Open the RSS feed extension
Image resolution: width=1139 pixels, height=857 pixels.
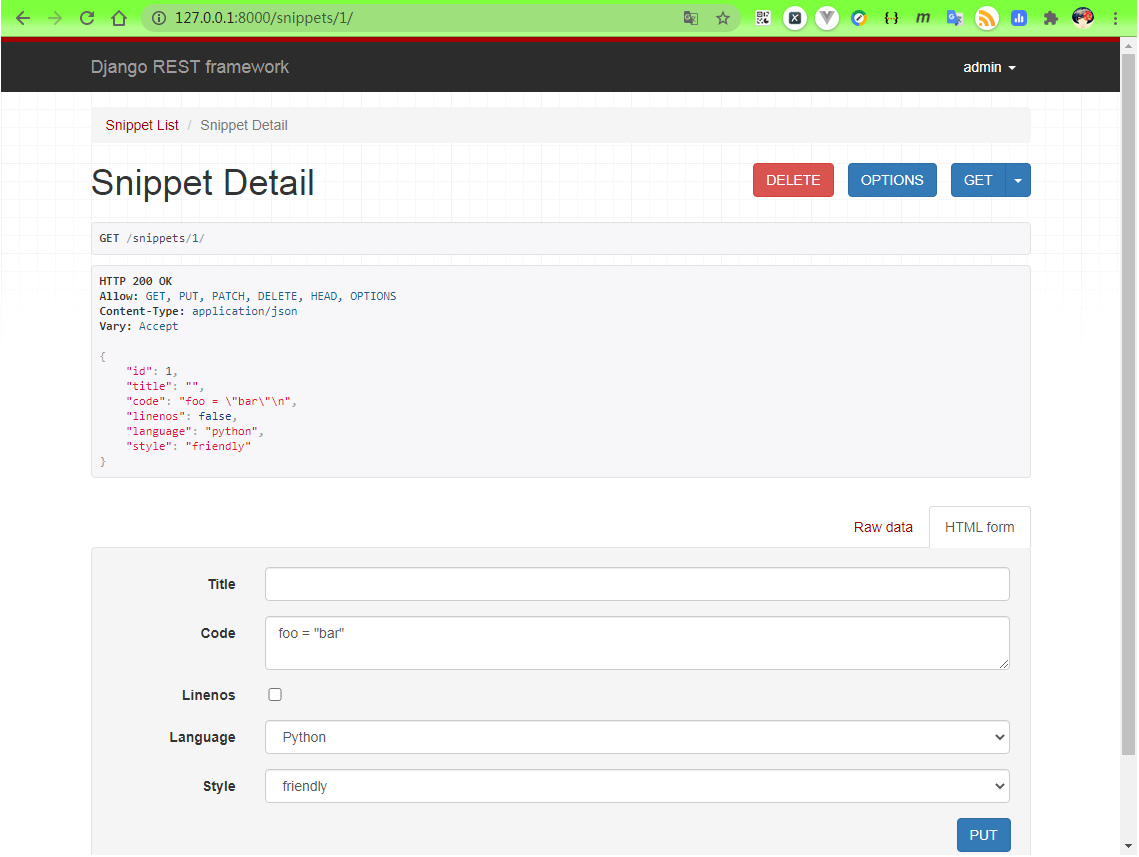point(986,18)
